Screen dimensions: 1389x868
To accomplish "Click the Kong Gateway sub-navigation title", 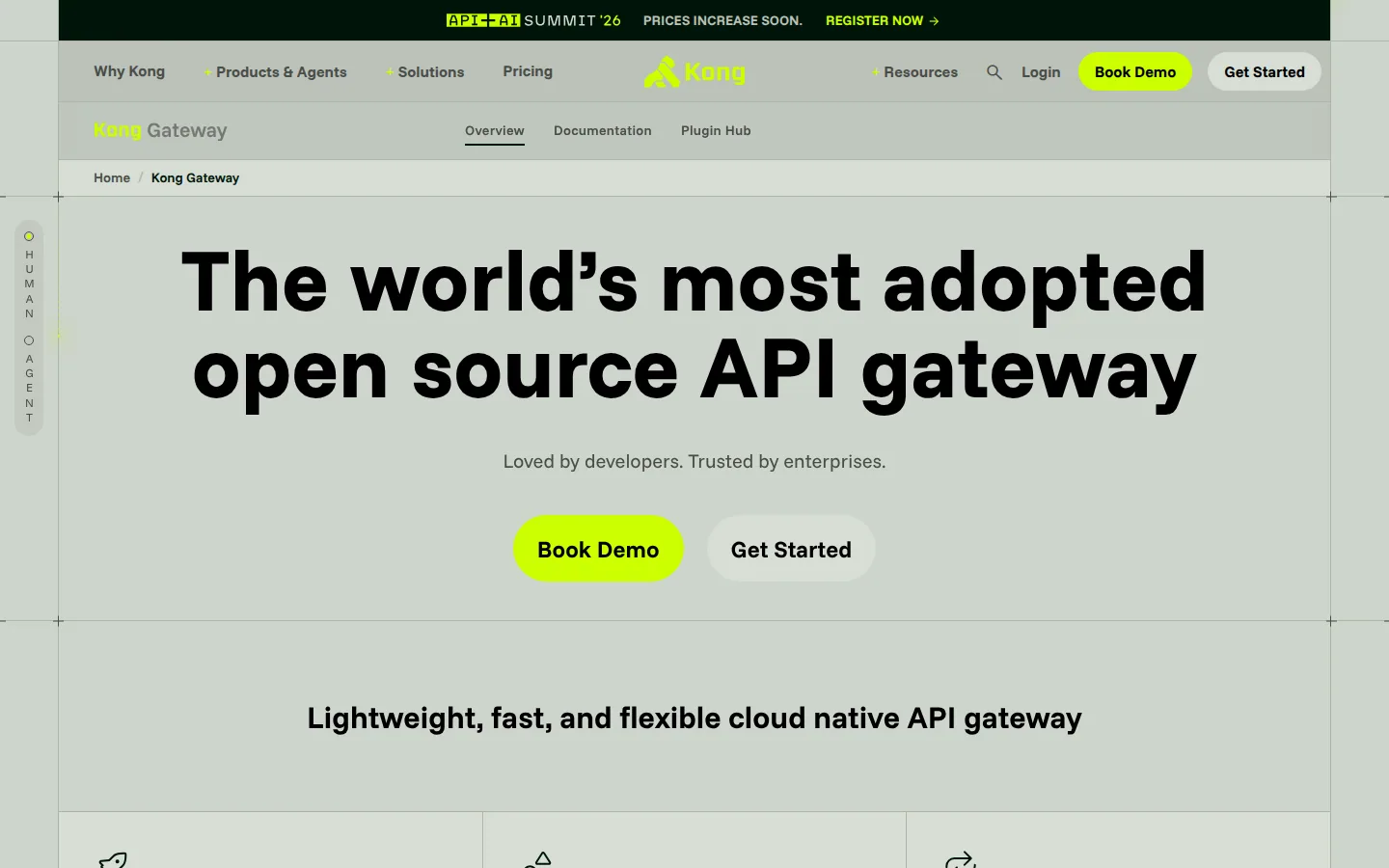I will 160,130.
